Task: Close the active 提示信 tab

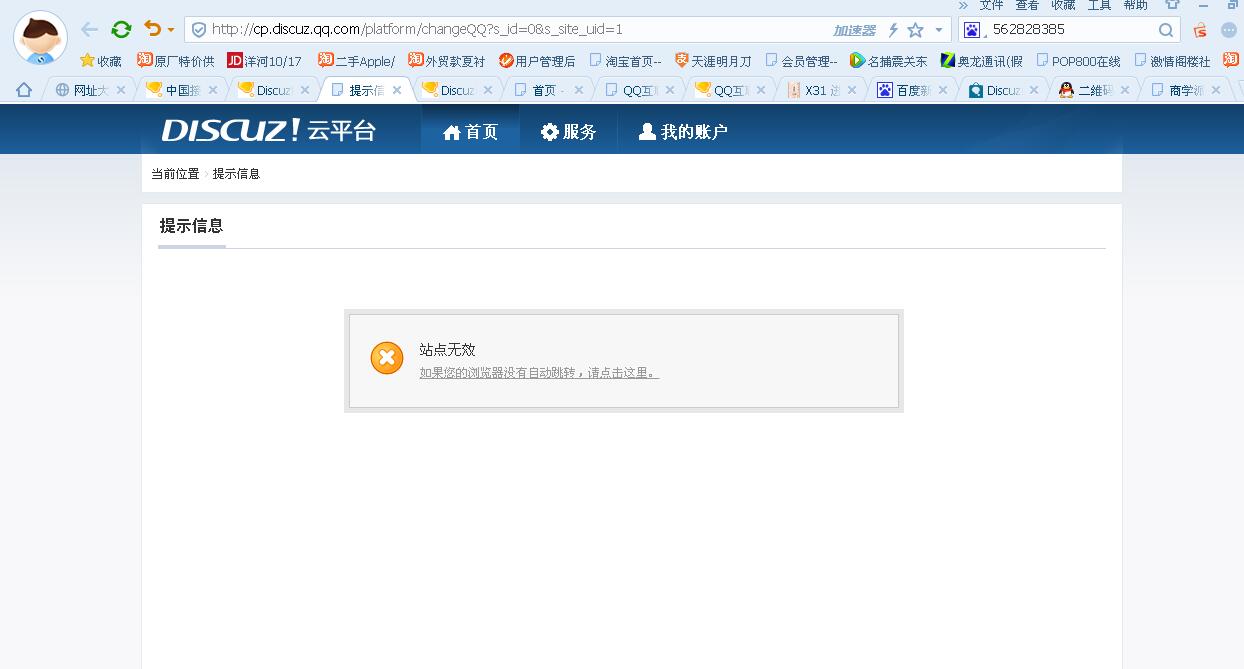Action: click(x=397, y=90)
